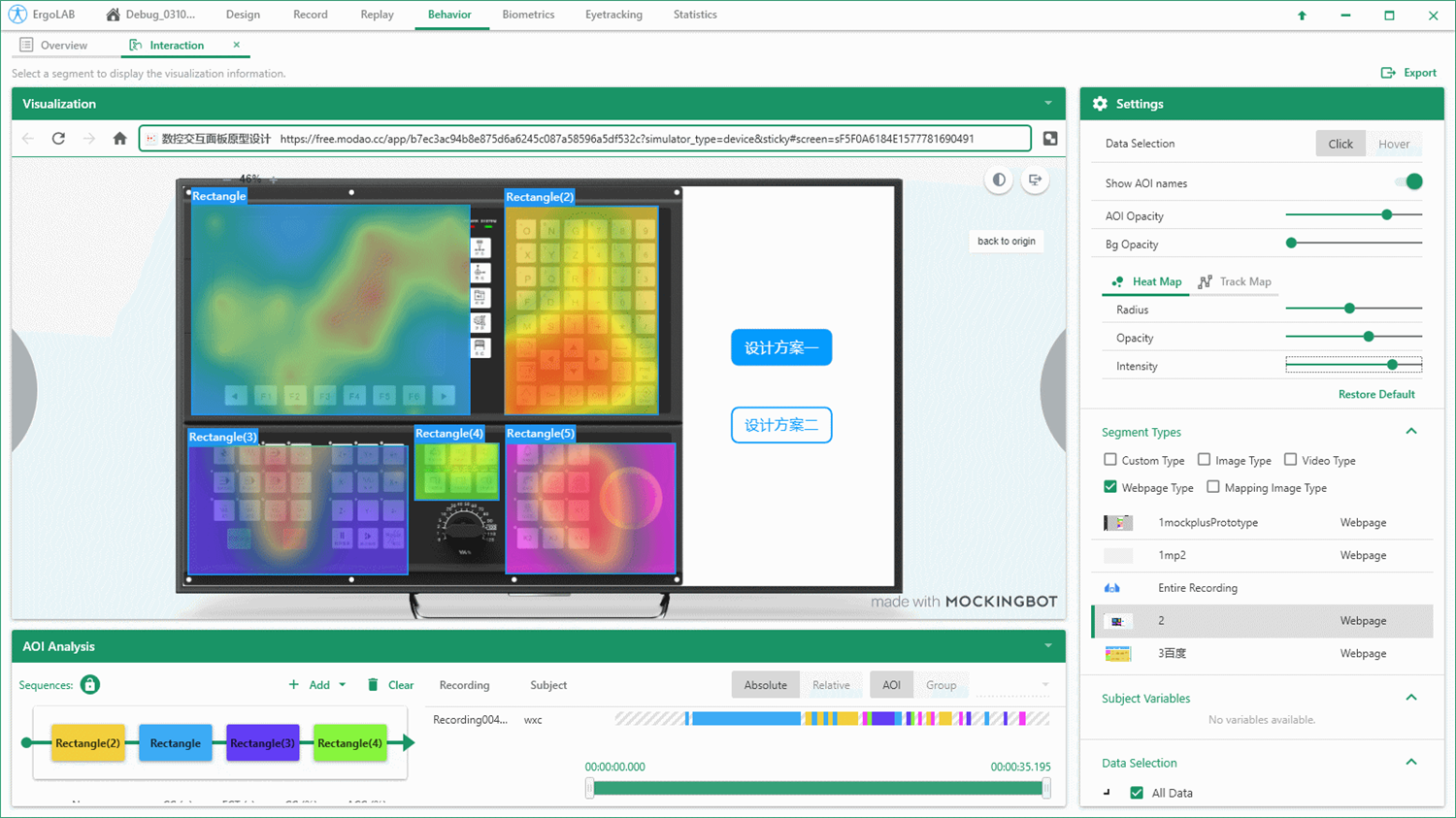Switch to Track Map tab
This screenshot has width=1456, height=818.
coord(1235,282)
